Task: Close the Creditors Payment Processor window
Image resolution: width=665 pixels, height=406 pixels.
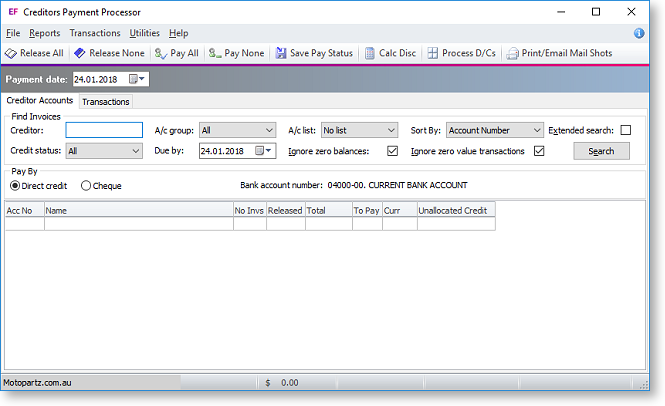Action: [631, 12]
